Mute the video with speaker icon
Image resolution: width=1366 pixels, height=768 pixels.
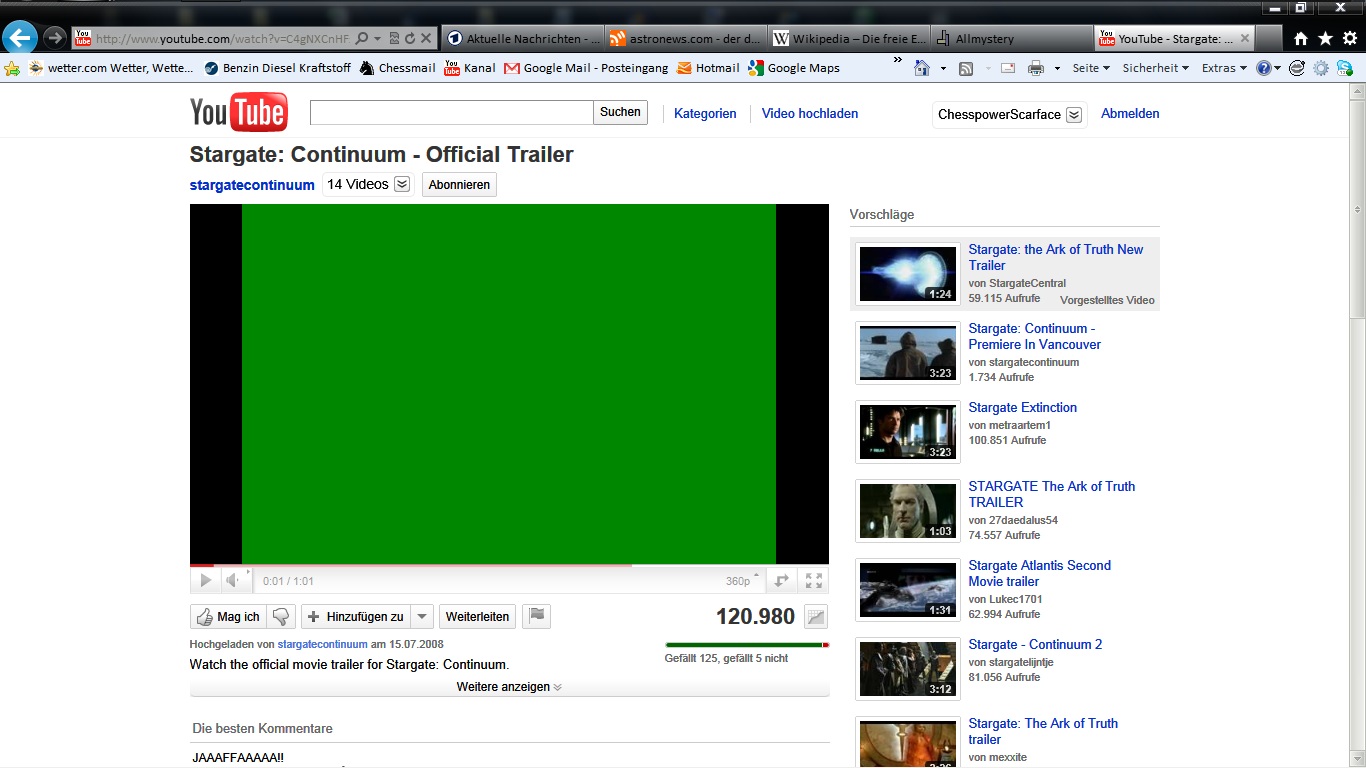click(233, 581)
